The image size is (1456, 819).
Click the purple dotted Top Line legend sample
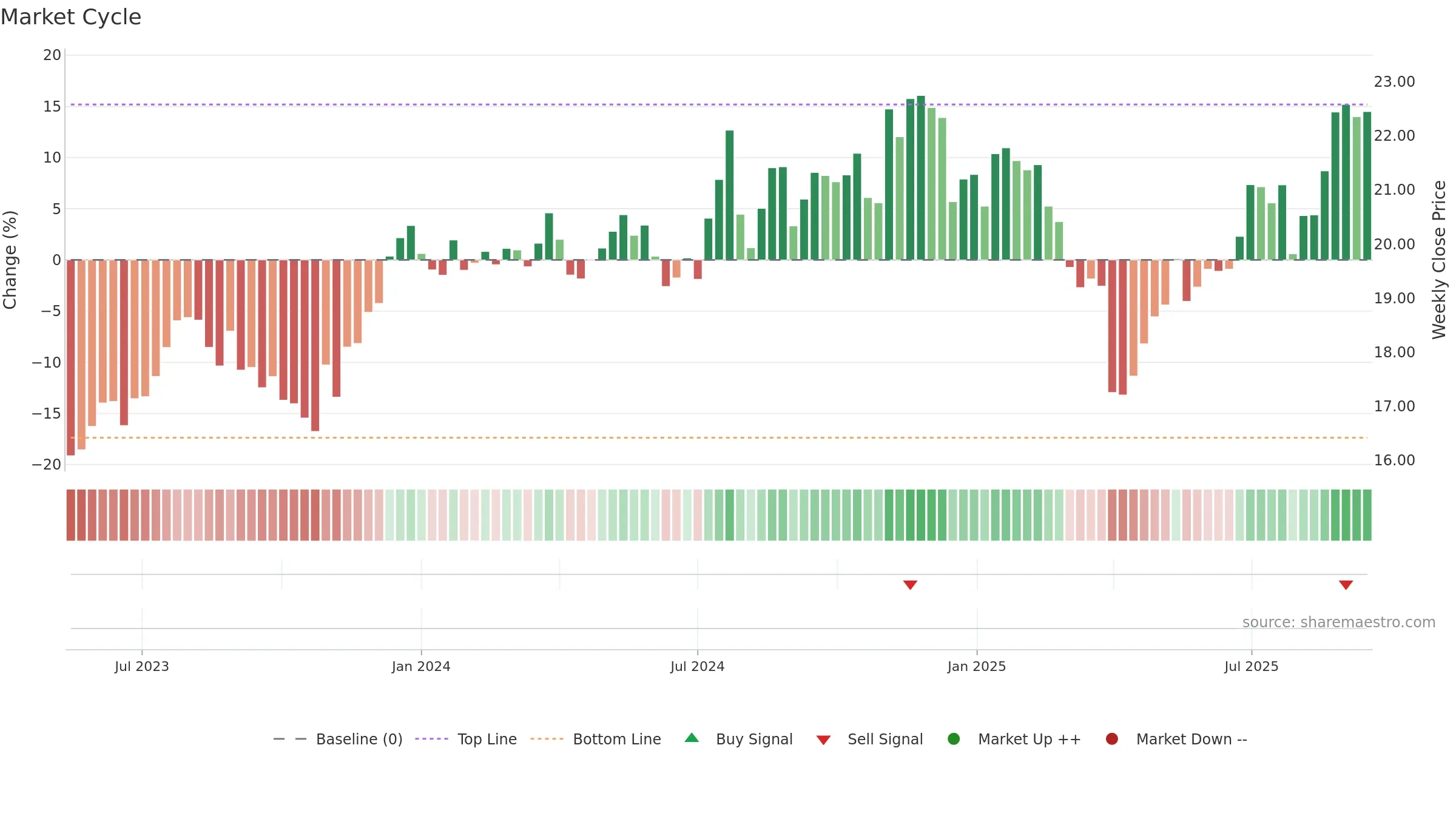coord(431,739)
